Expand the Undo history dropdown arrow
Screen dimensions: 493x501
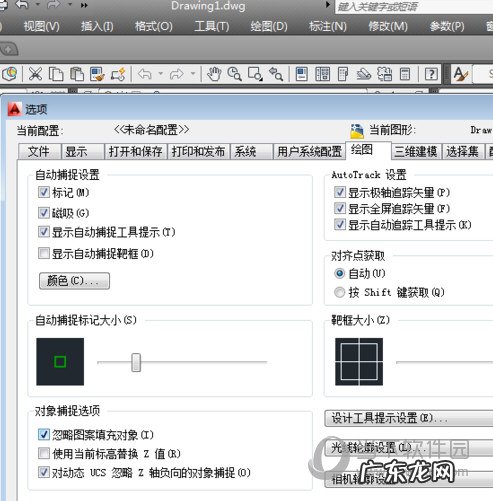tap(161, 73)
